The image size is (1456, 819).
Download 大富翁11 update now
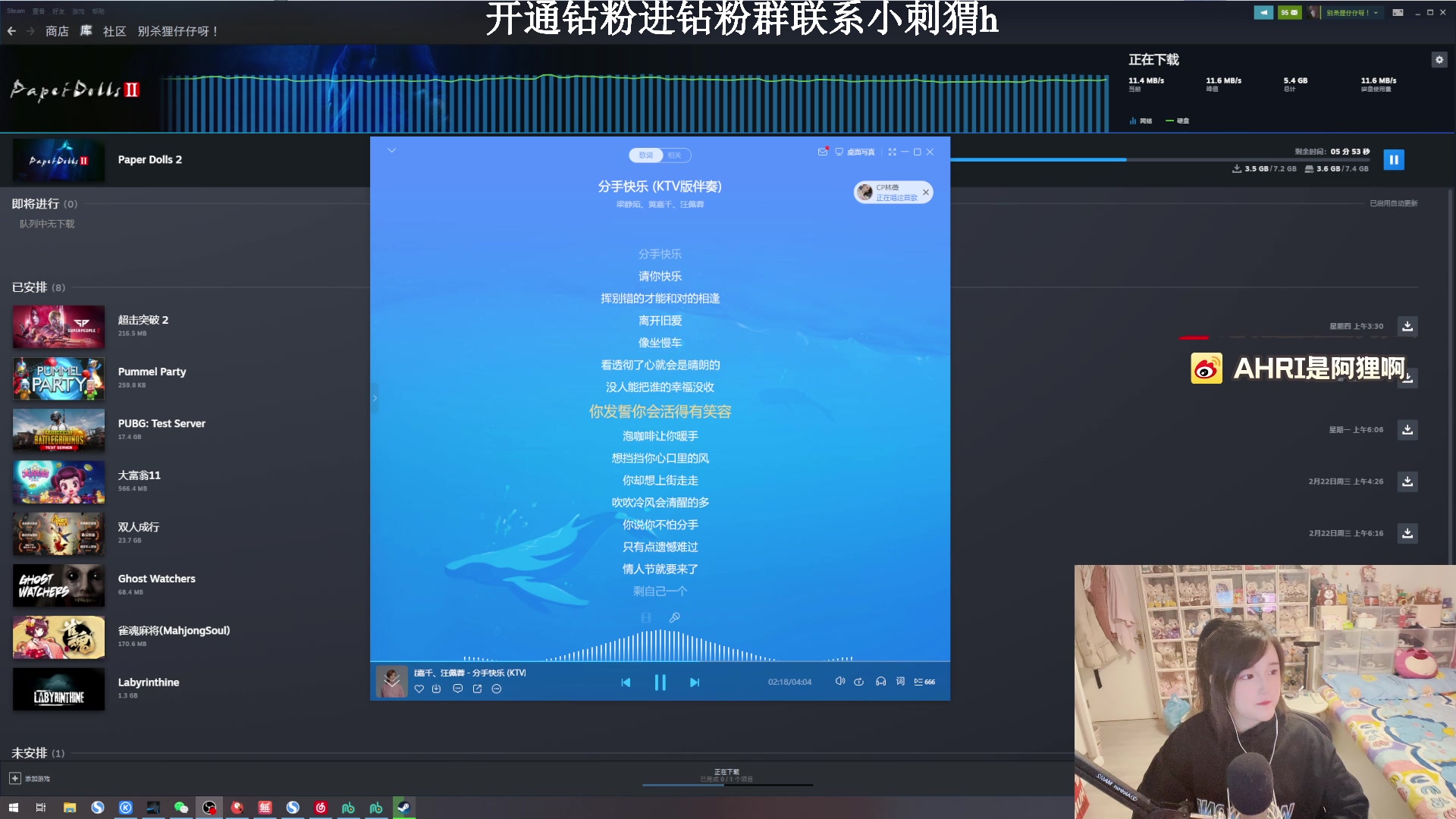(x=1407, y=482)
